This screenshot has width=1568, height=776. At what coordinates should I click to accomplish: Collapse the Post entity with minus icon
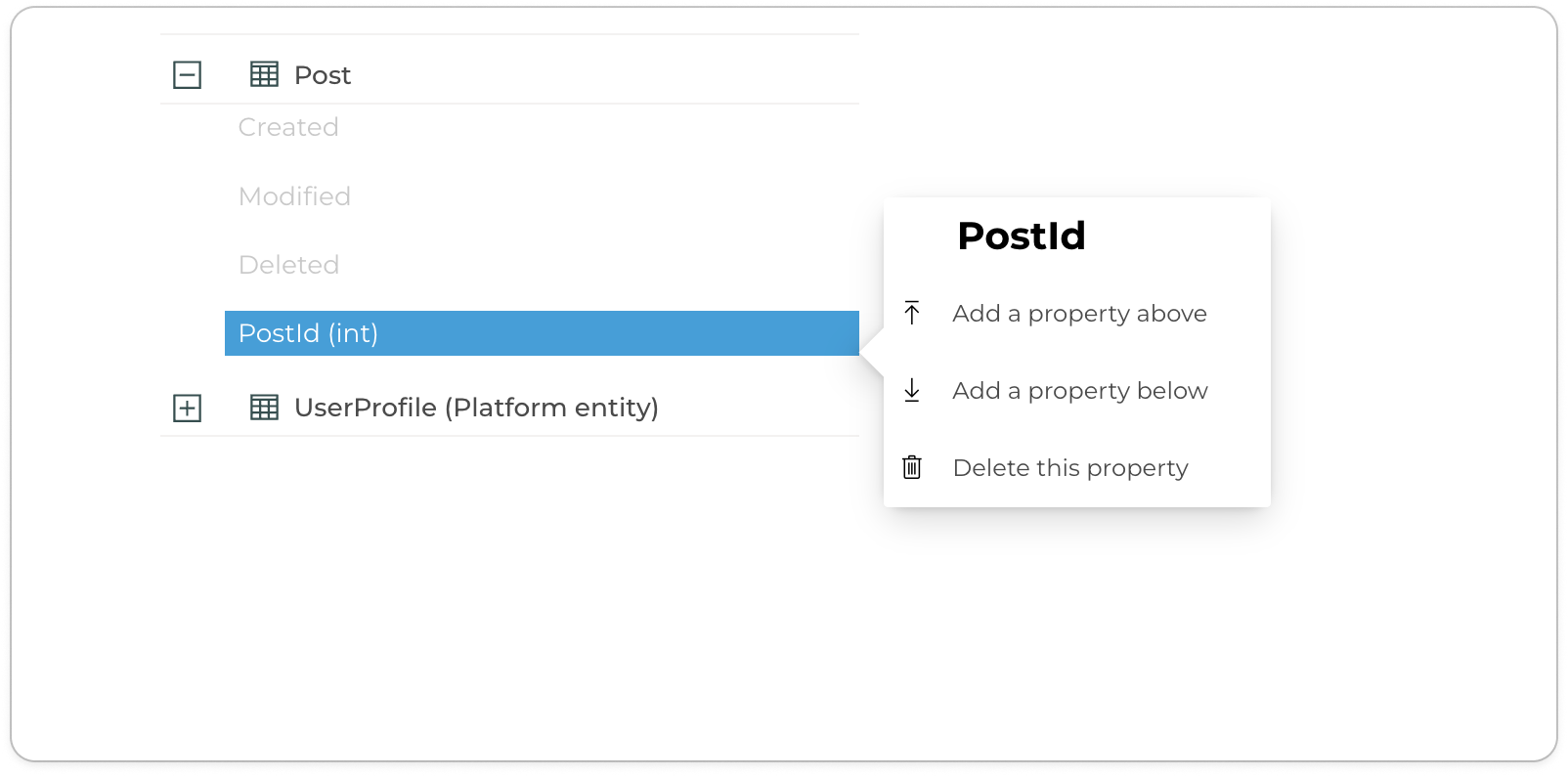pyautogui.click(x=187, y=75)
